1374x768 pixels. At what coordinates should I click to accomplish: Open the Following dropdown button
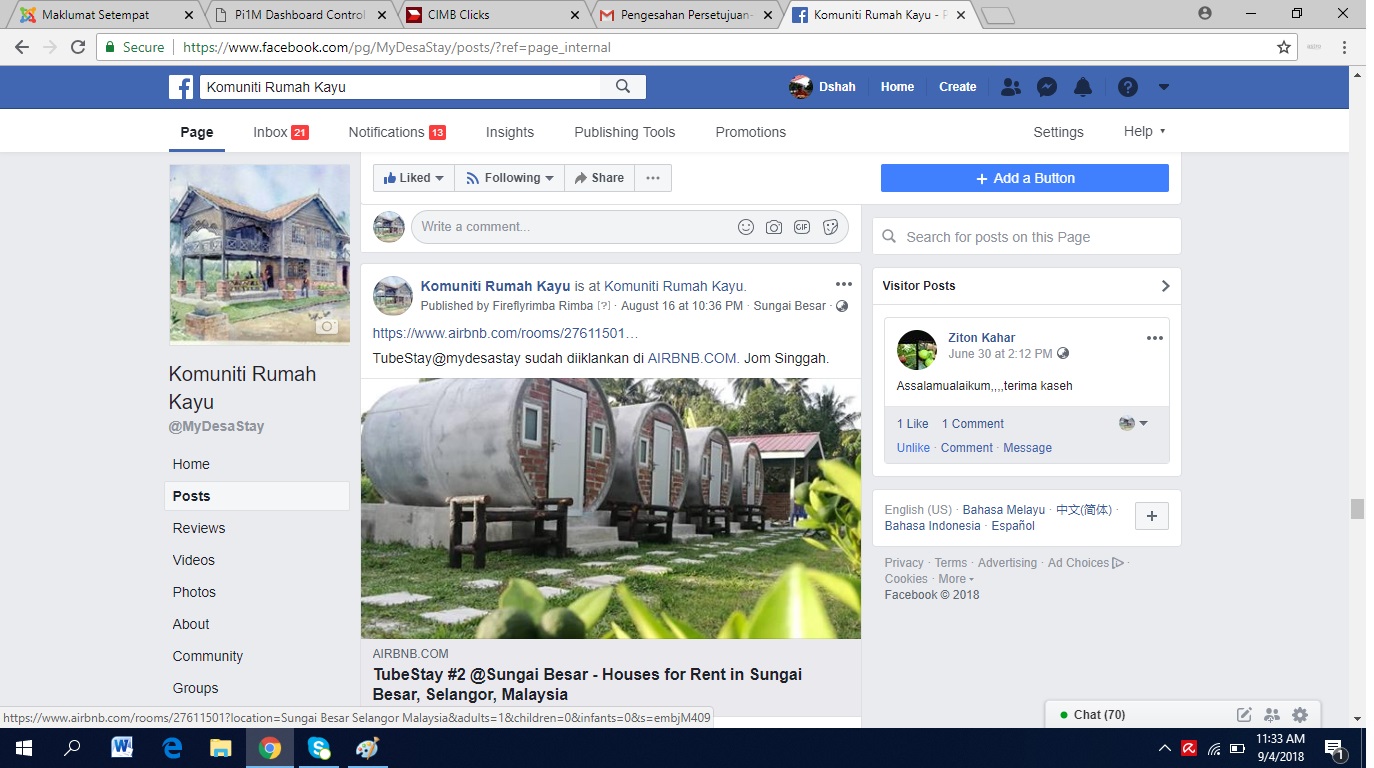pyautogui.click(x=510, y=178)
